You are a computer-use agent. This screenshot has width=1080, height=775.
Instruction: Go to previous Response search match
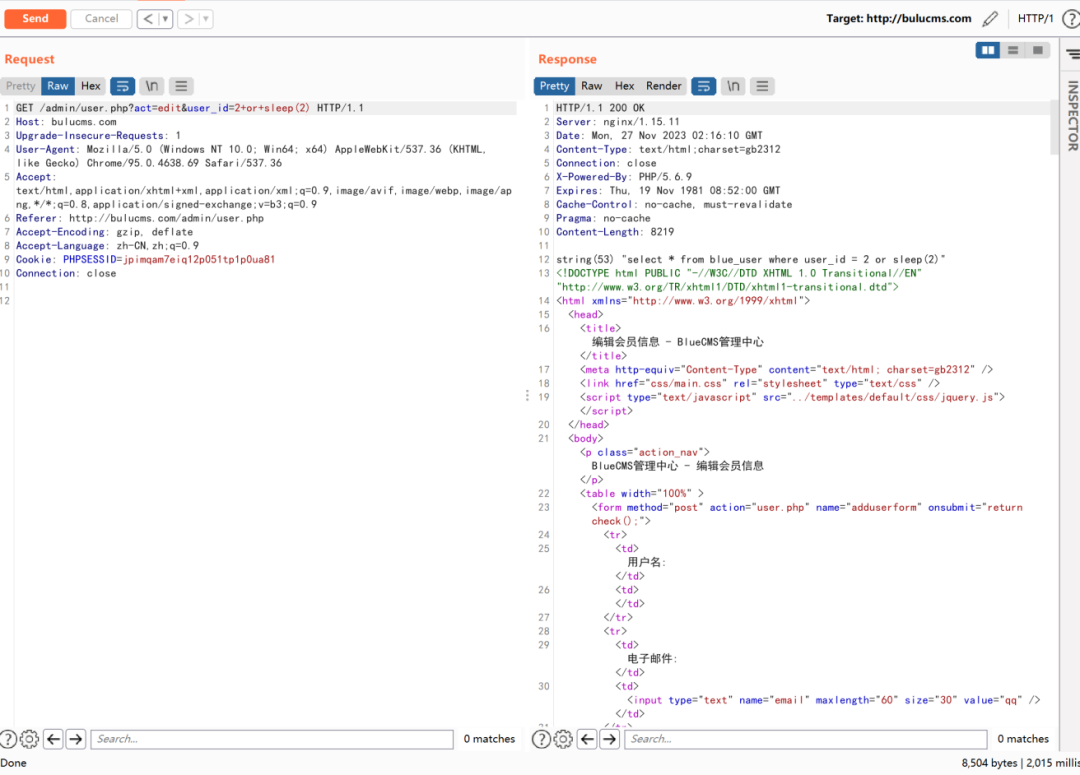(588, 739)
